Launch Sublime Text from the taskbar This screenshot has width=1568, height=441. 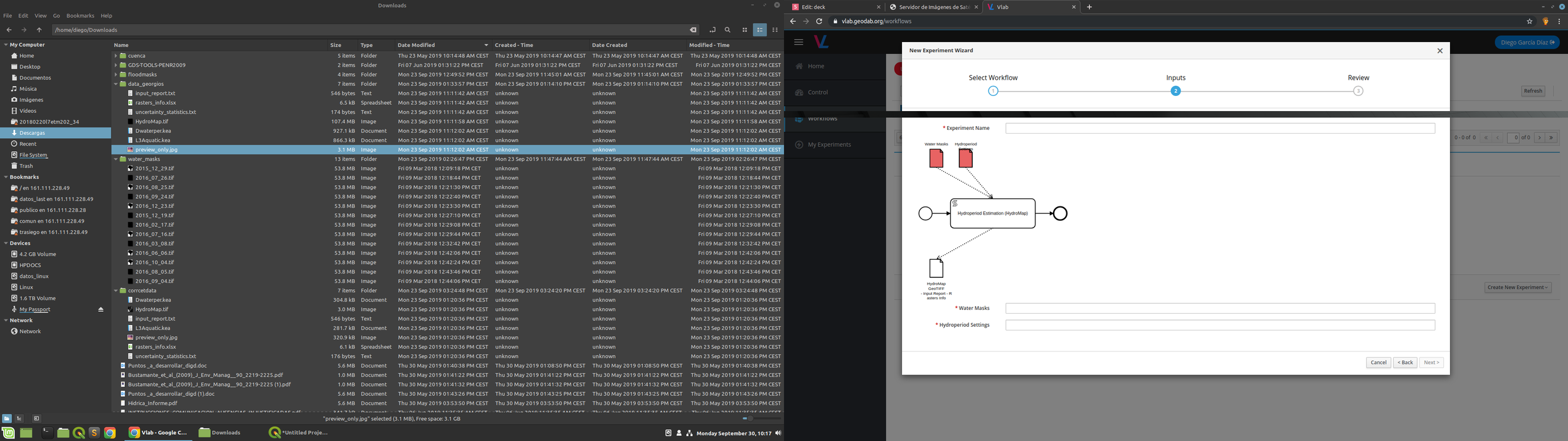[94, 433]
